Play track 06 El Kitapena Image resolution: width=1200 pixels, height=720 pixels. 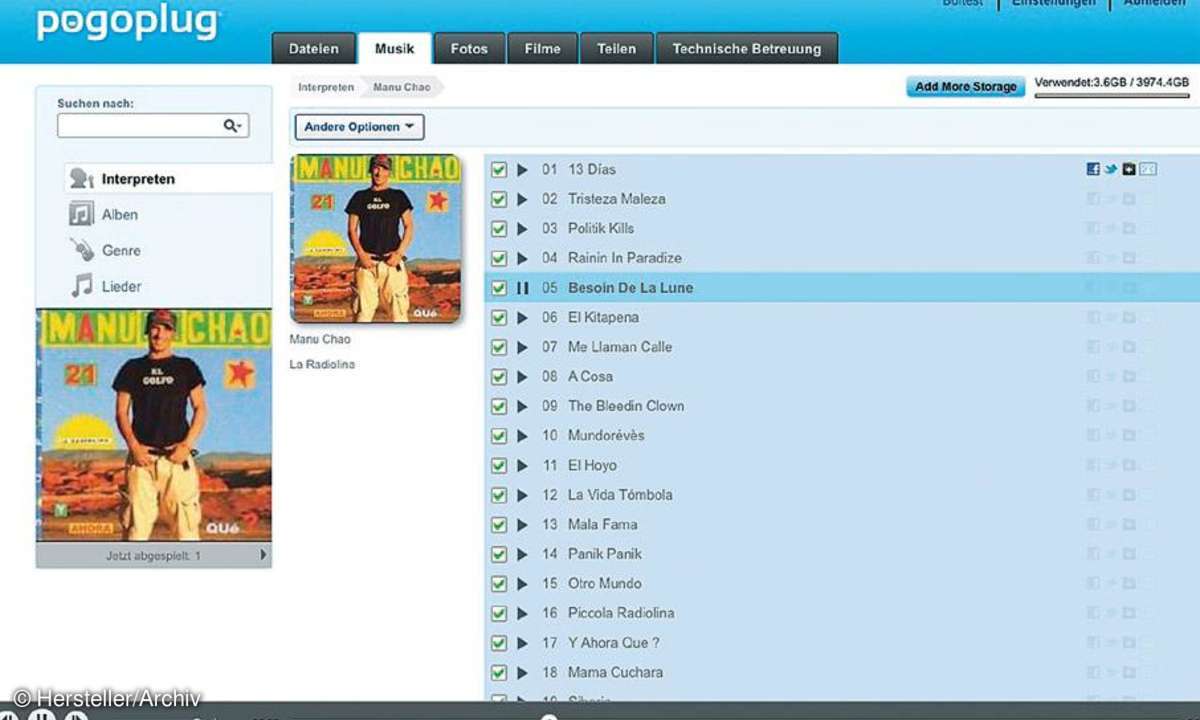[x=522, y=318]
